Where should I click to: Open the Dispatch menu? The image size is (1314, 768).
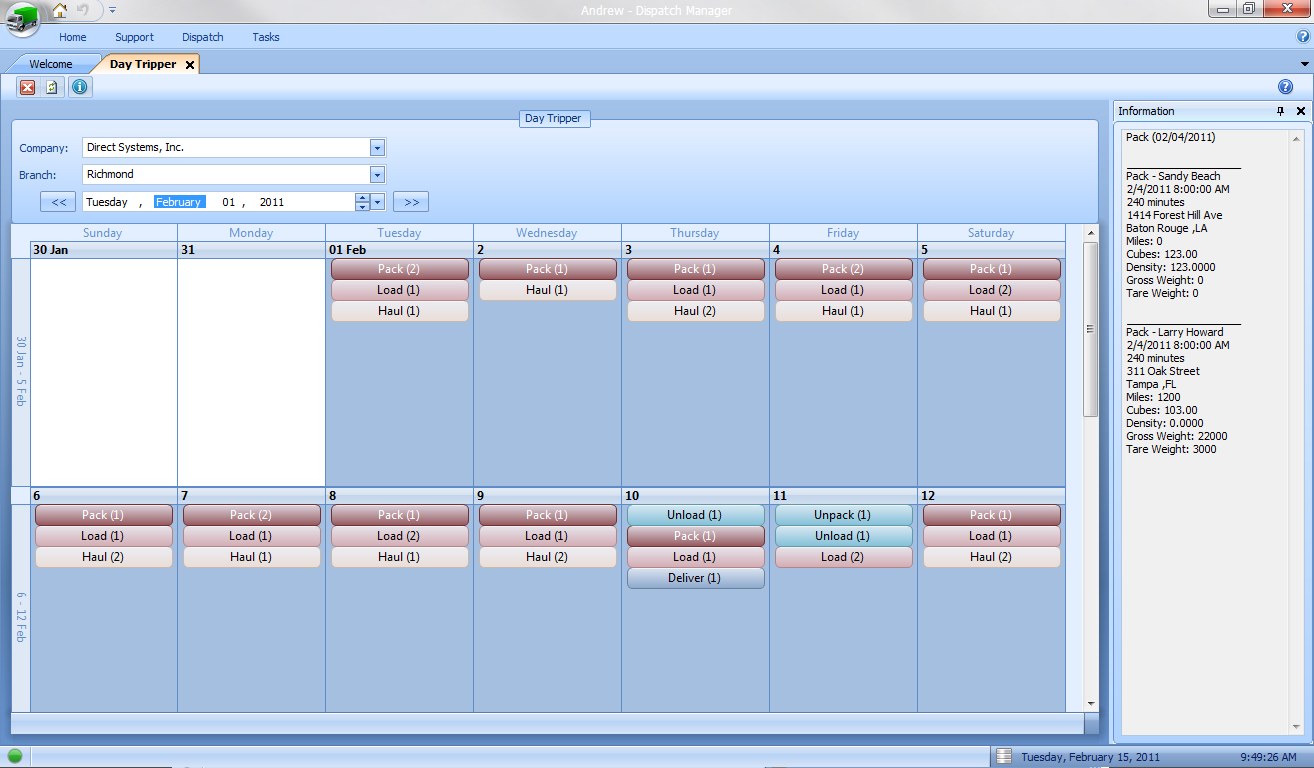[x=202, y=37]
